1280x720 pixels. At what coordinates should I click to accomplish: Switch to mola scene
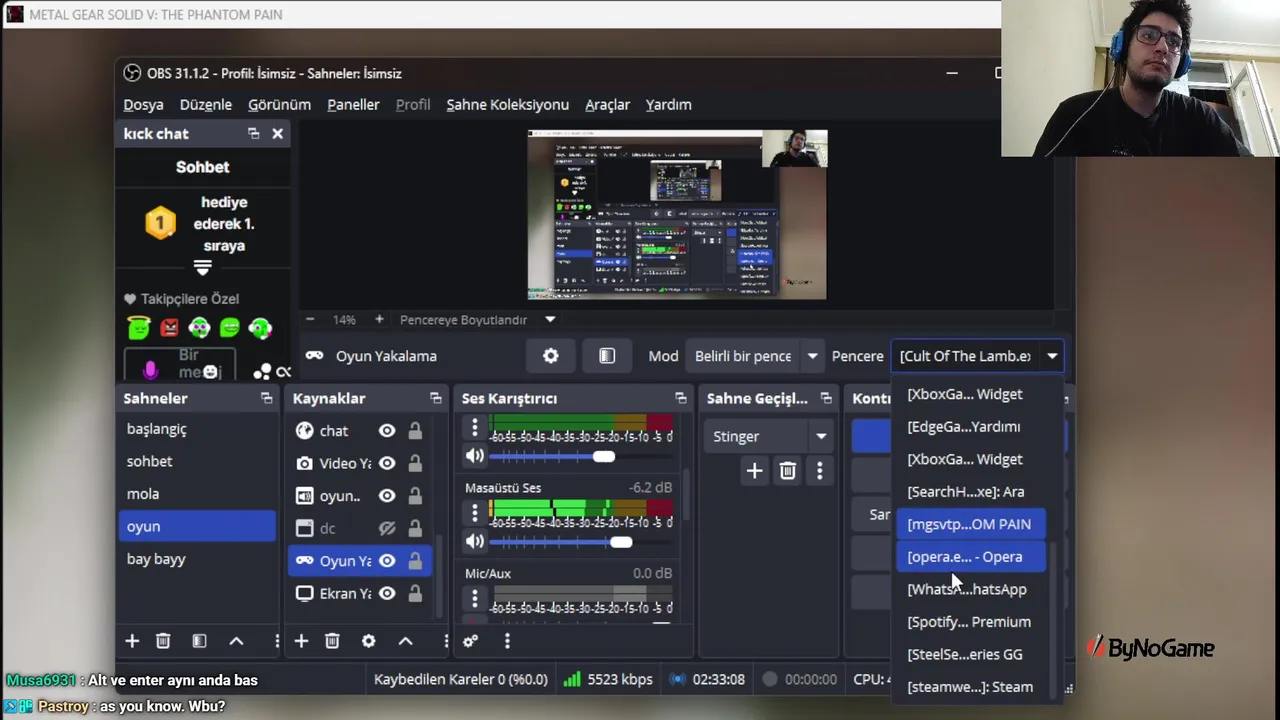[x=197, y=494]
